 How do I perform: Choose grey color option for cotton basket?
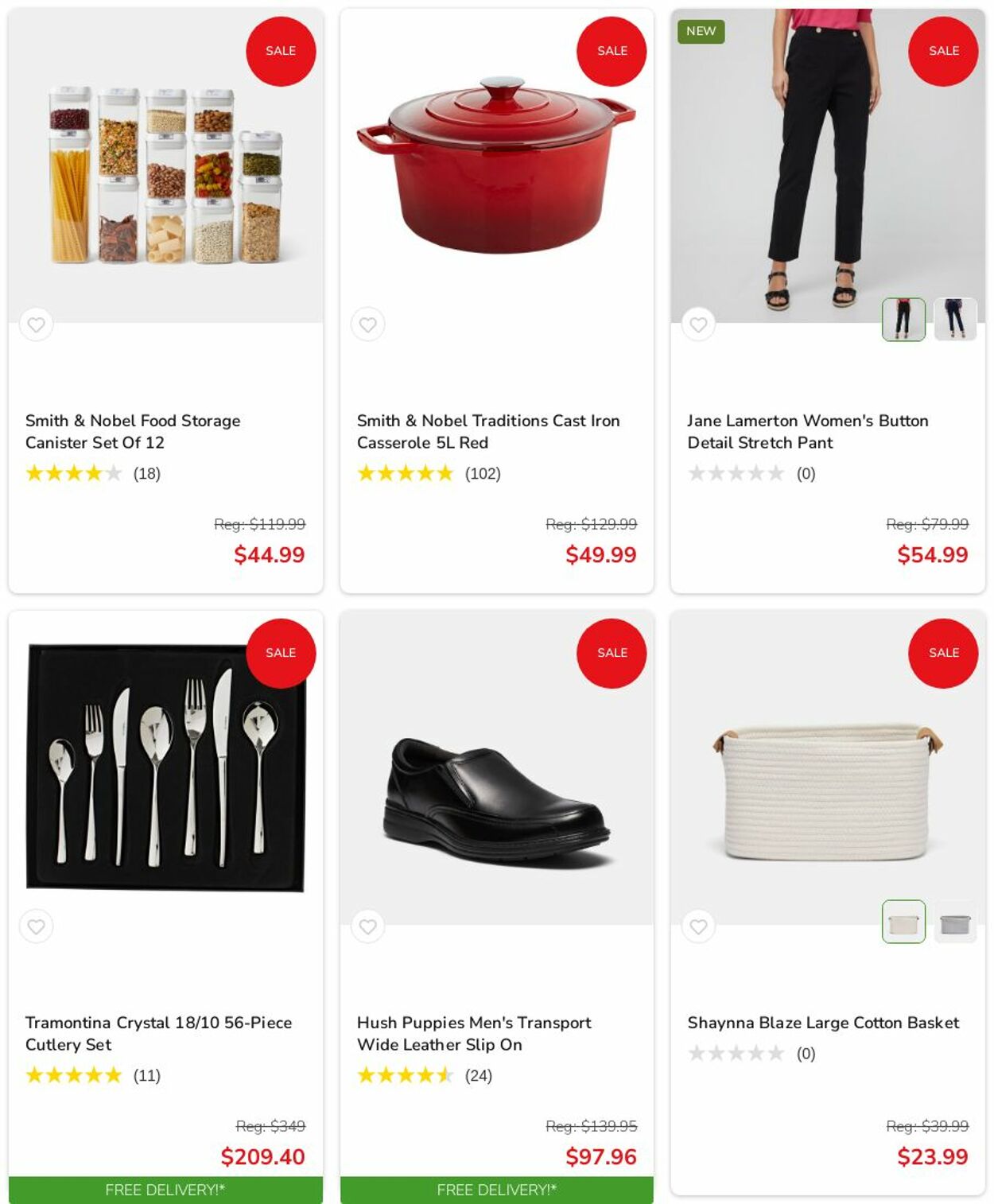tap(954, 922)
